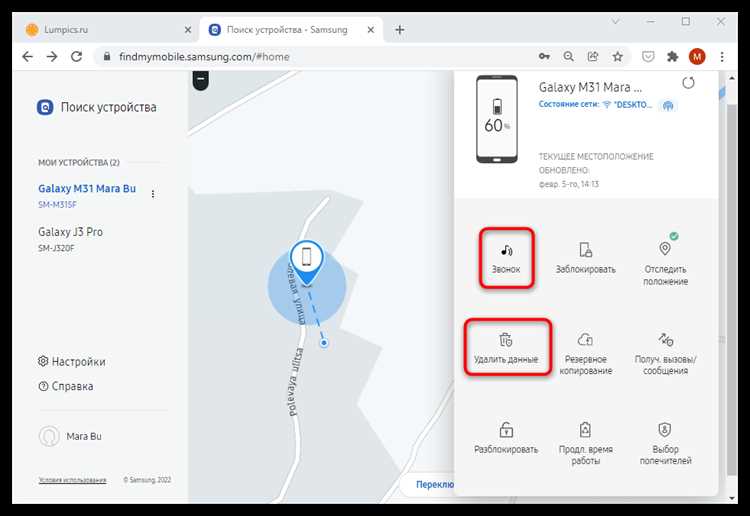
Task: Open Резервное копирование backup option
Action: click(x=585, y=354)
